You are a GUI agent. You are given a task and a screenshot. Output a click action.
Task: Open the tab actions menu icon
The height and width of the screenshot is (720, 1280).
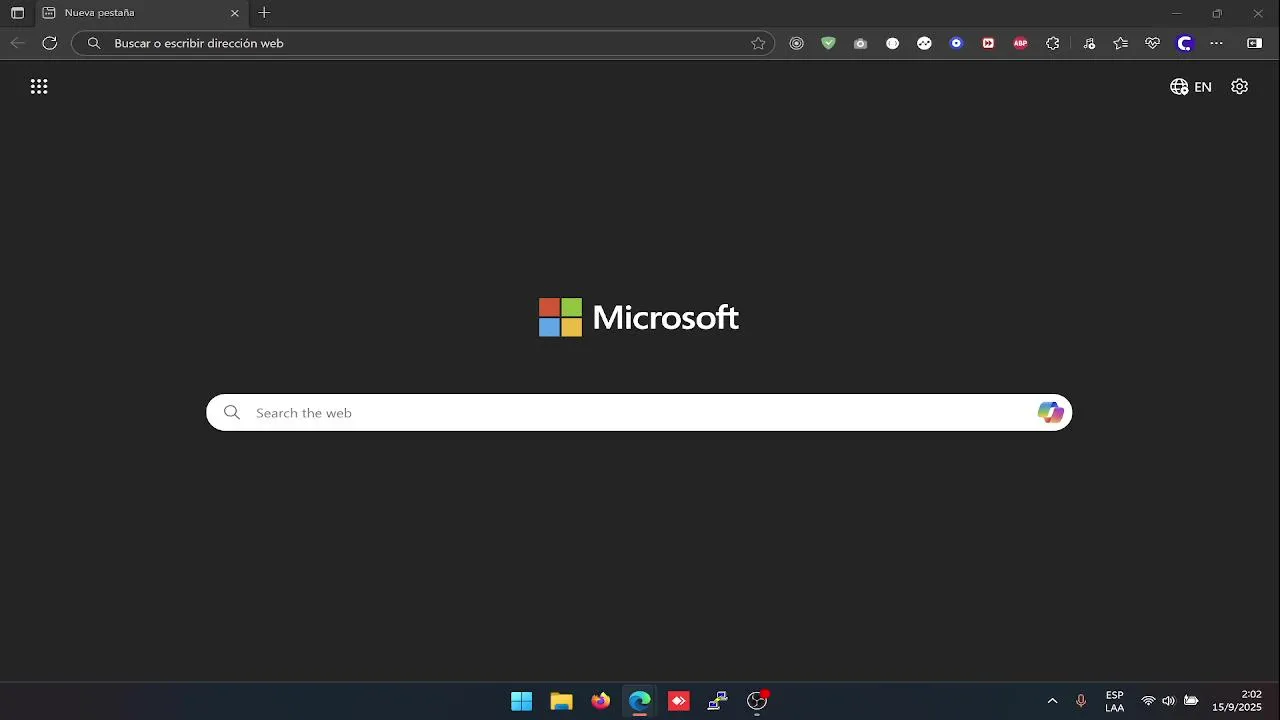17,13
